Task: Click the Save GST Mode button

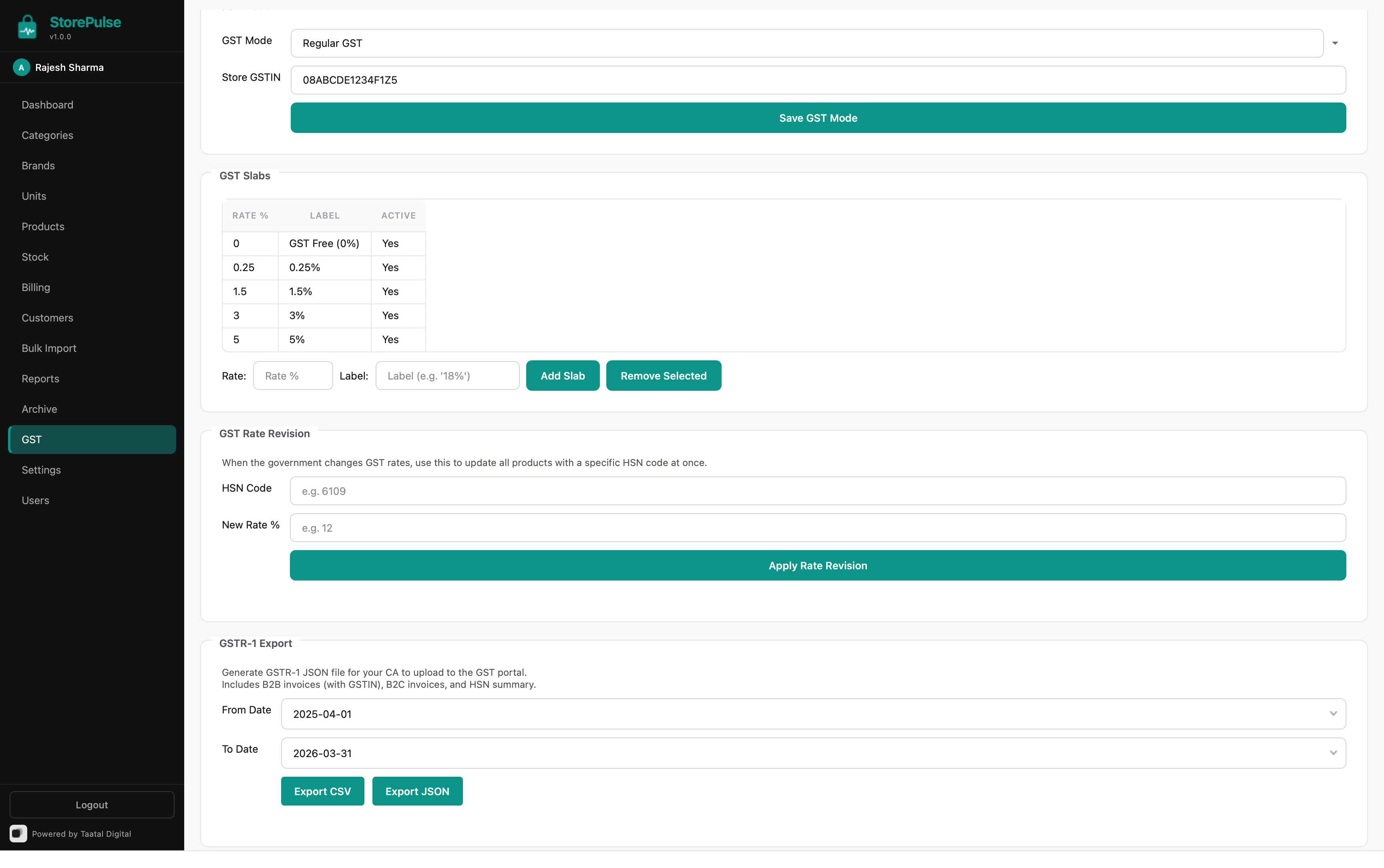Action: (818, 118)
